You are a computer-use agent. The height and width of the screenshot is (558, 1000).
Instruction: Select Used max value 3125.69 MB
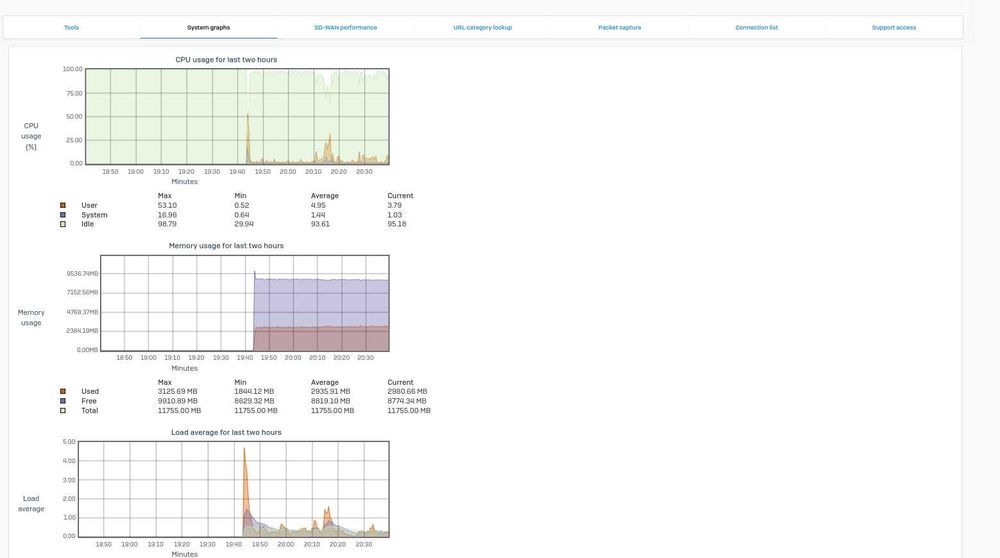click(x=177, y=392)
